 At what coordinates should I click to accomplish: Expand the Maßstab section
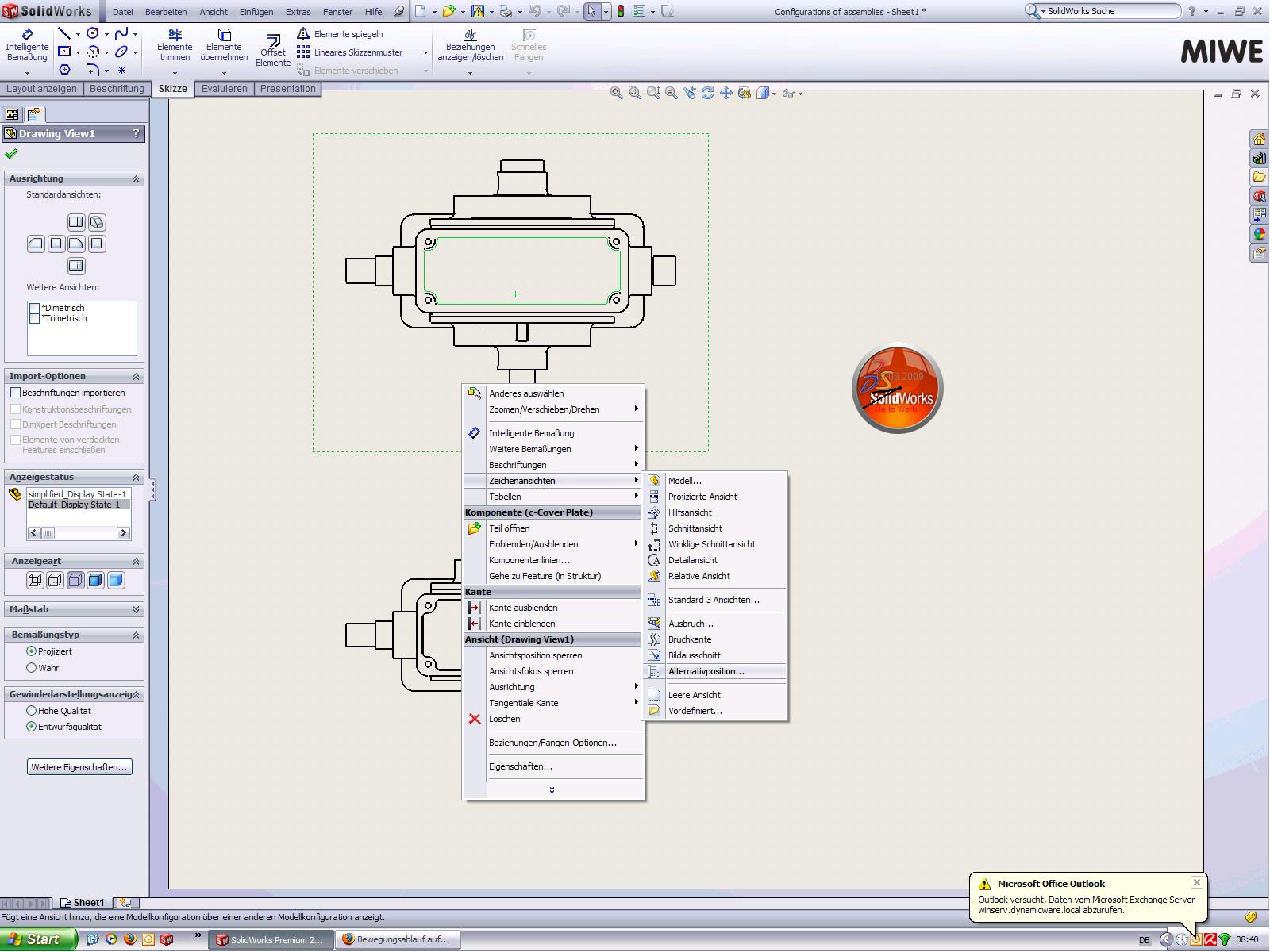point(136,609)
